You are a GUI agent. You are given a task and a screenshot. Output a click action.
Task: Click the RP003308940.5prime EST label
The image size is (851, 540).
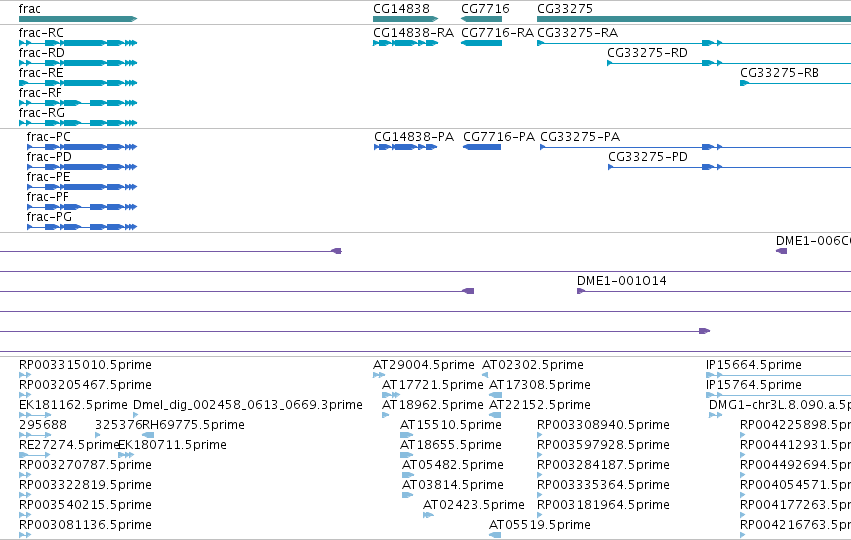click(603, 425)
